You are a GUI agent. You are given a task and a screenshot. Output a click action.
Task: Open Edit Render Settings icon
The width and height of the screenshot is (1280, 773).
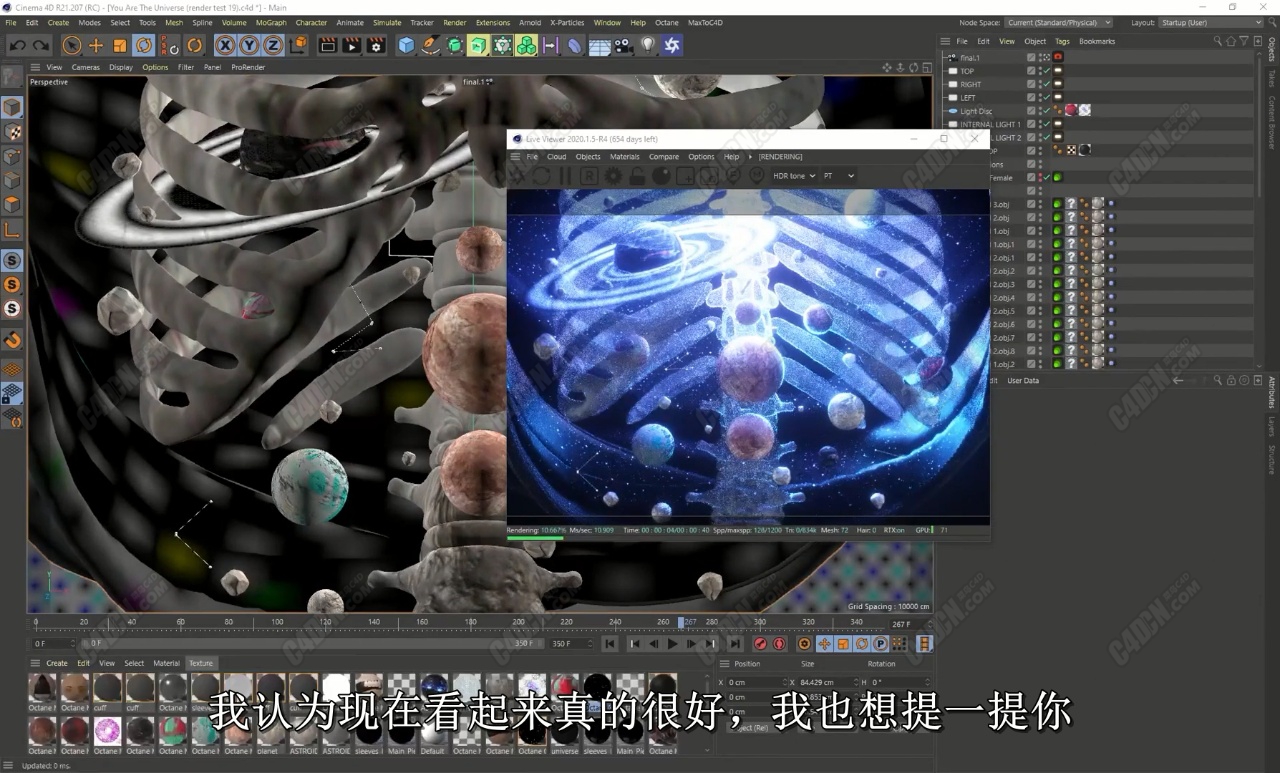pyautogui.click(x=376, y=45)
